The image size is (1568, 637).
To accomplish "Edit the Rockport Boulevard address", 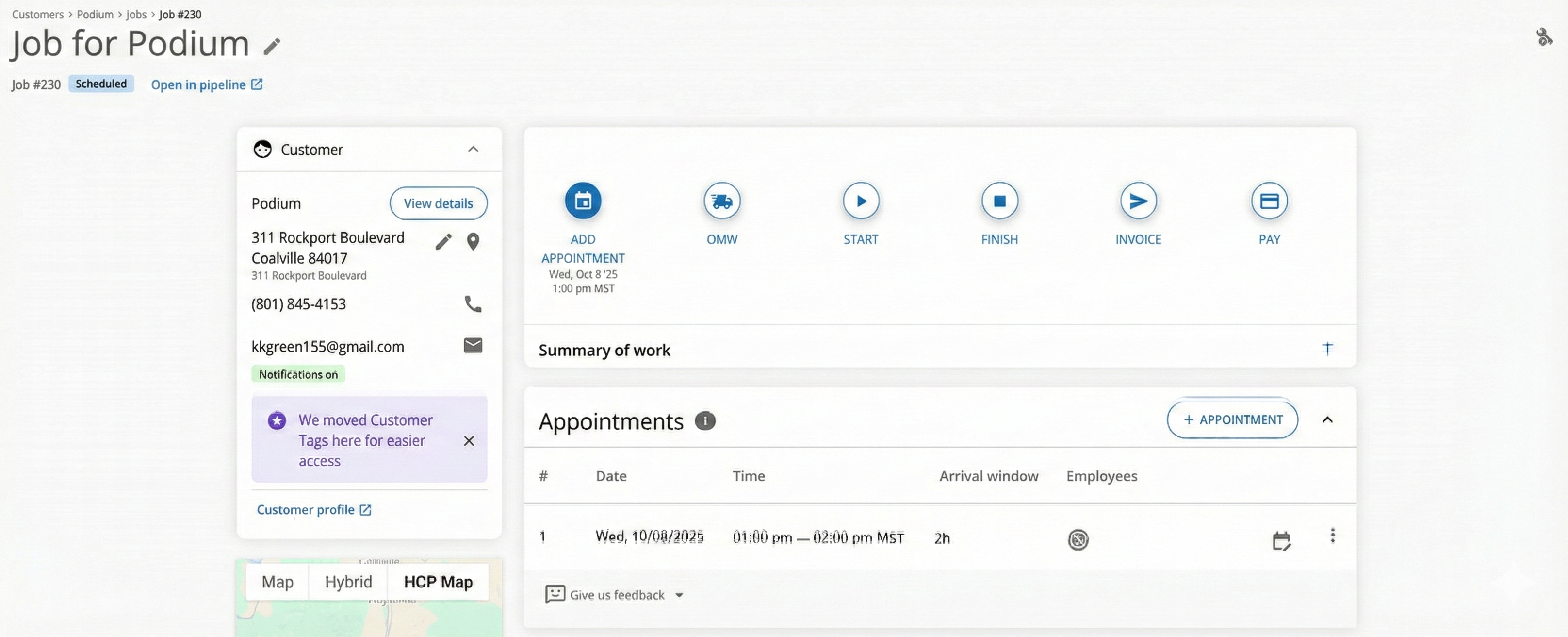I will click(443, 242).
